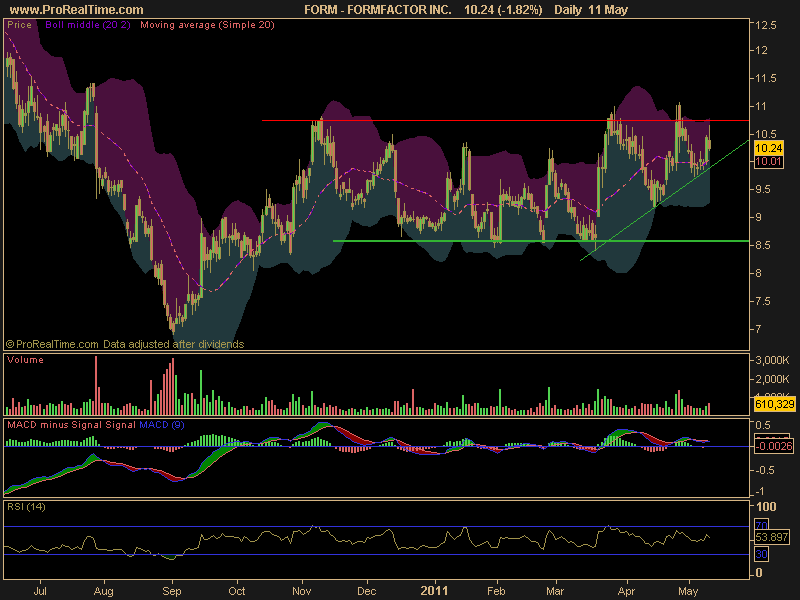Select the 'Price' indicator label

tap(19, 24)
